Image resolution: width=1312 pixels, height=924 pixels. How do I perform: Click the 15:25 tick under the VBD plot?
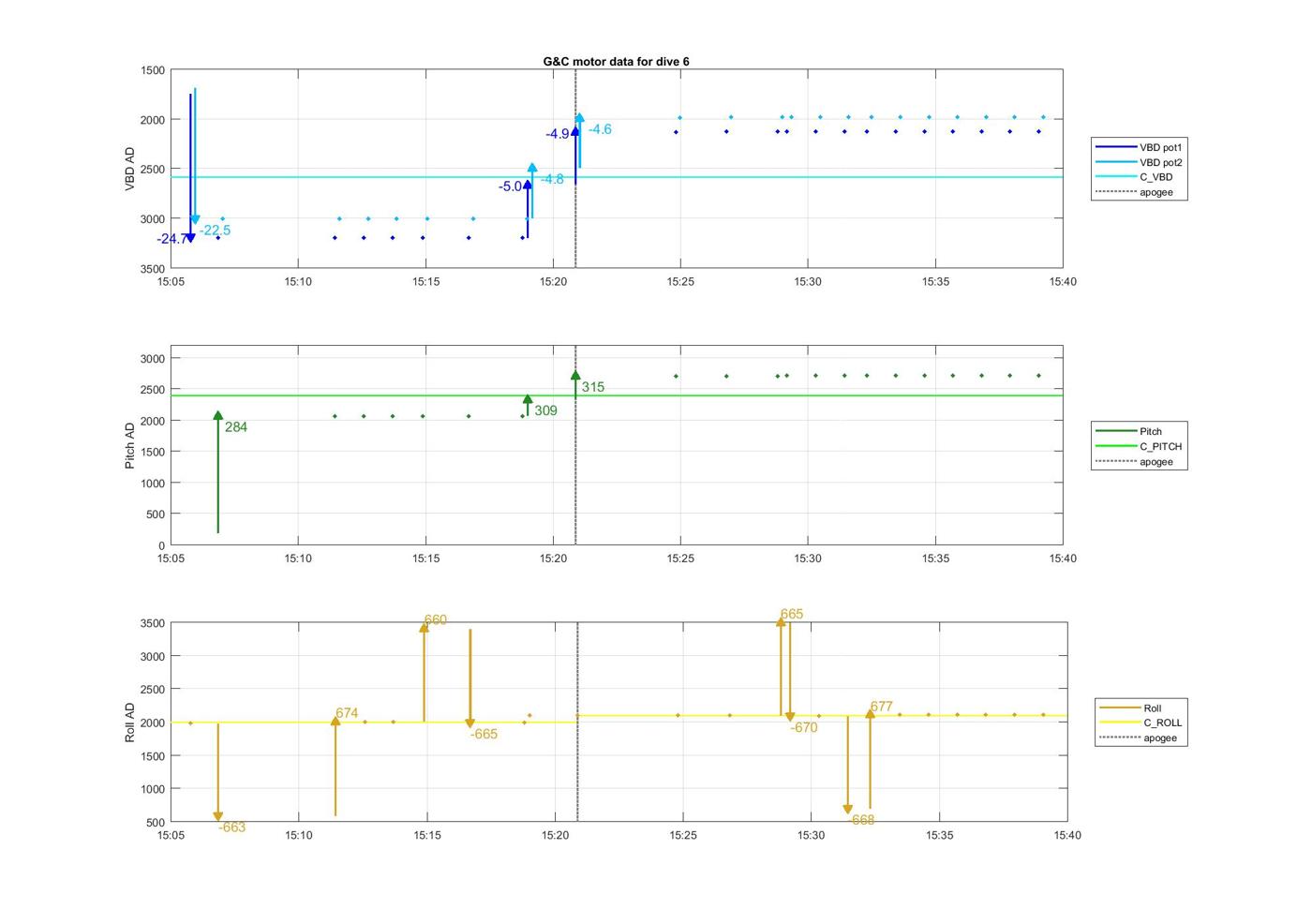click(x=680, y=281)
